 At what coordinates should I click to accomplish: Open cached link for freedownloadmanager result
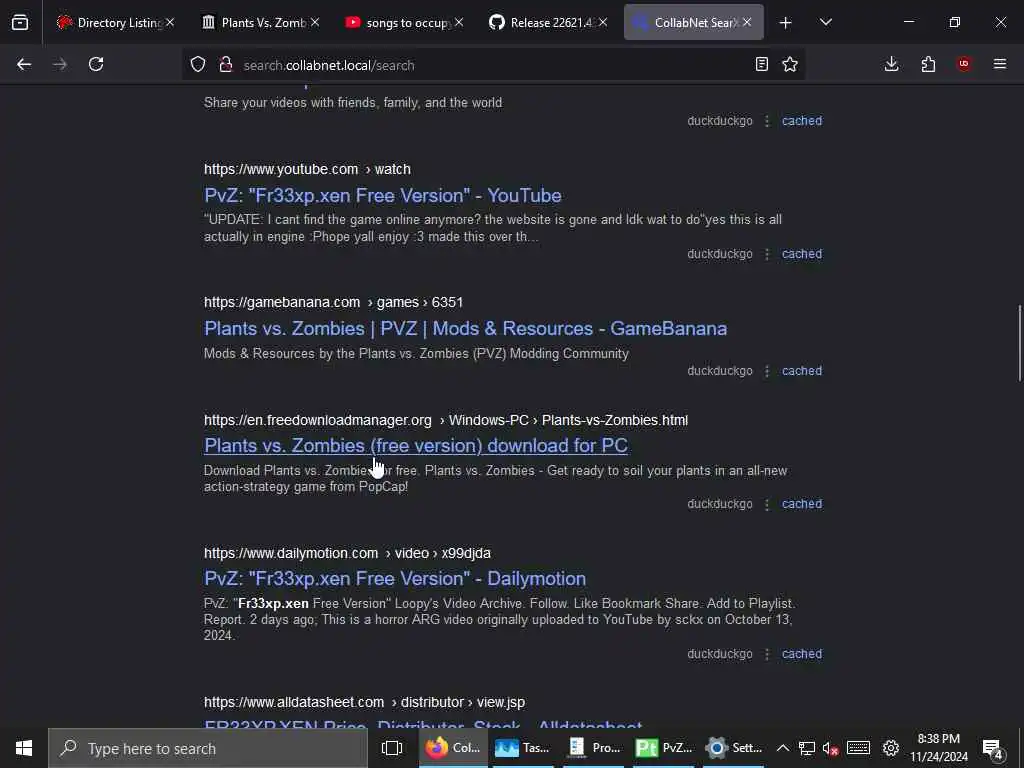point(802,504)
